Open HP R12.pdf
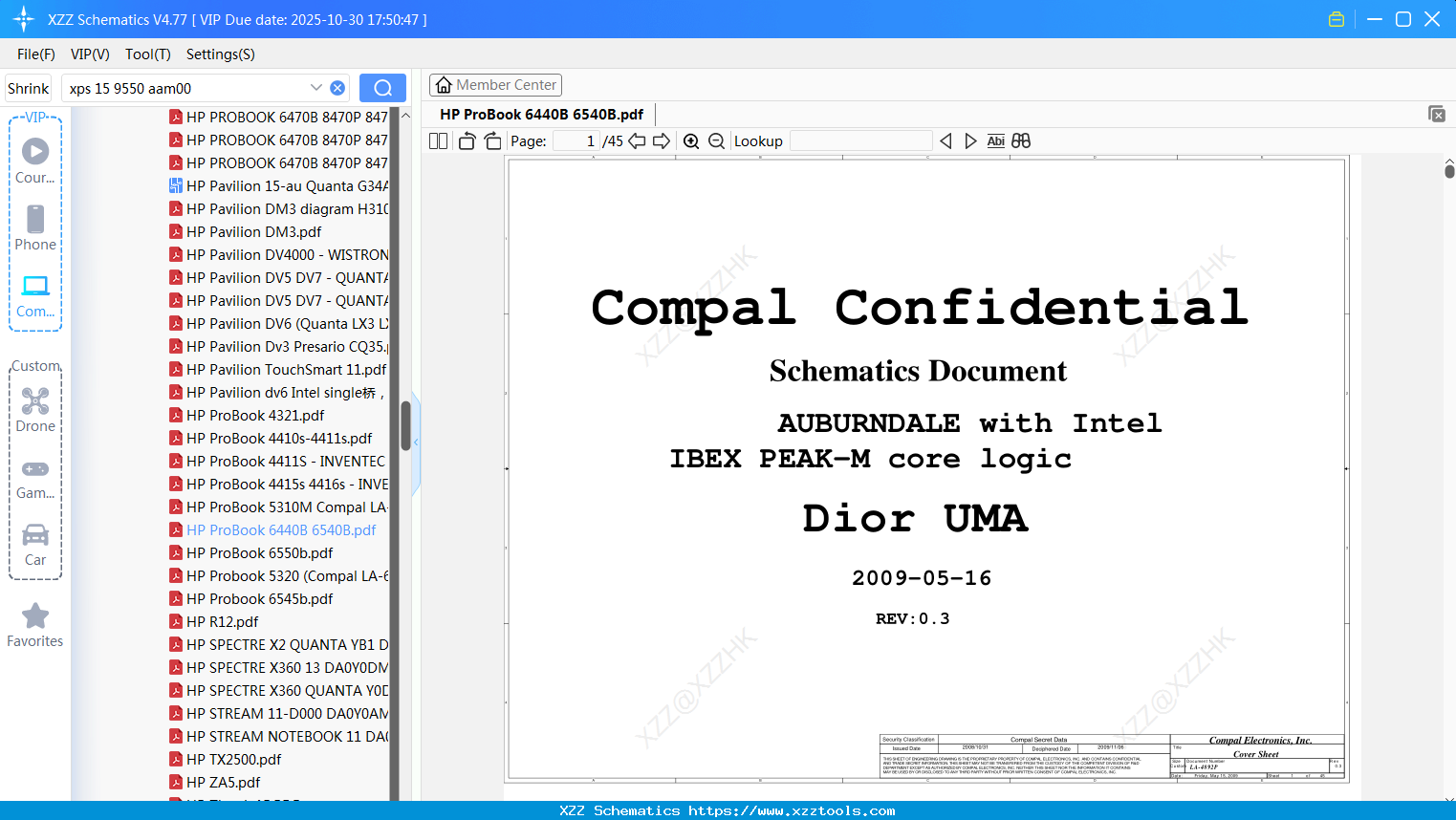 pyautogui.click(x=213, y=621)
